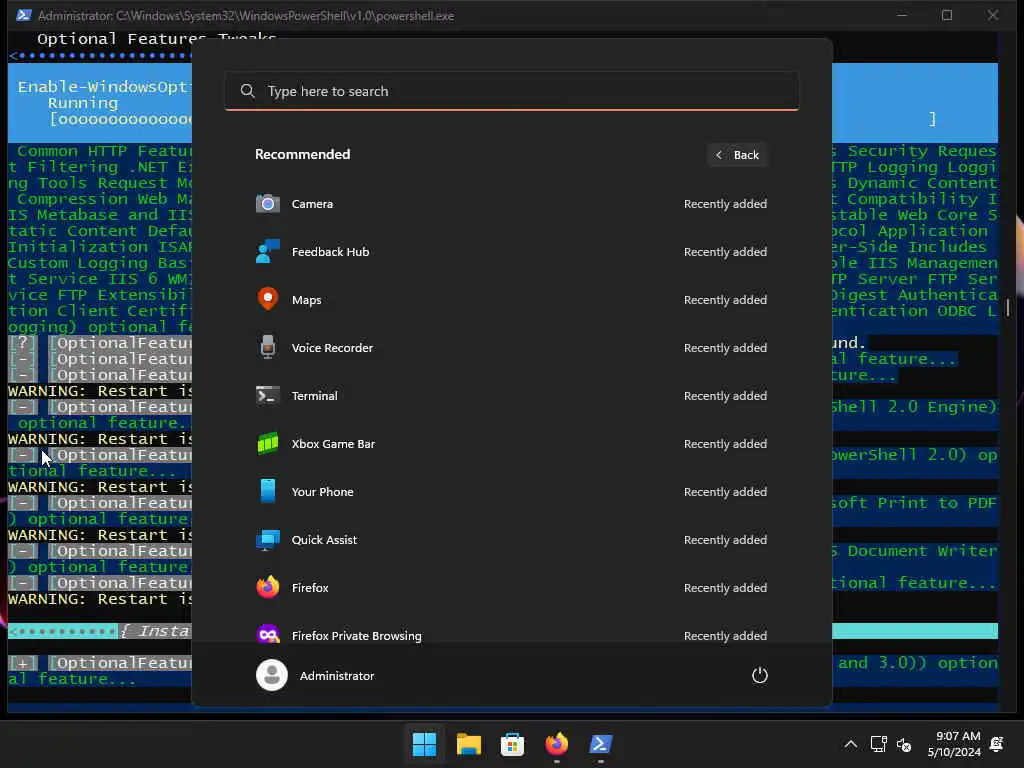Focus the Type here to search box
1024x768 pixels.
(x=512, y=91)
